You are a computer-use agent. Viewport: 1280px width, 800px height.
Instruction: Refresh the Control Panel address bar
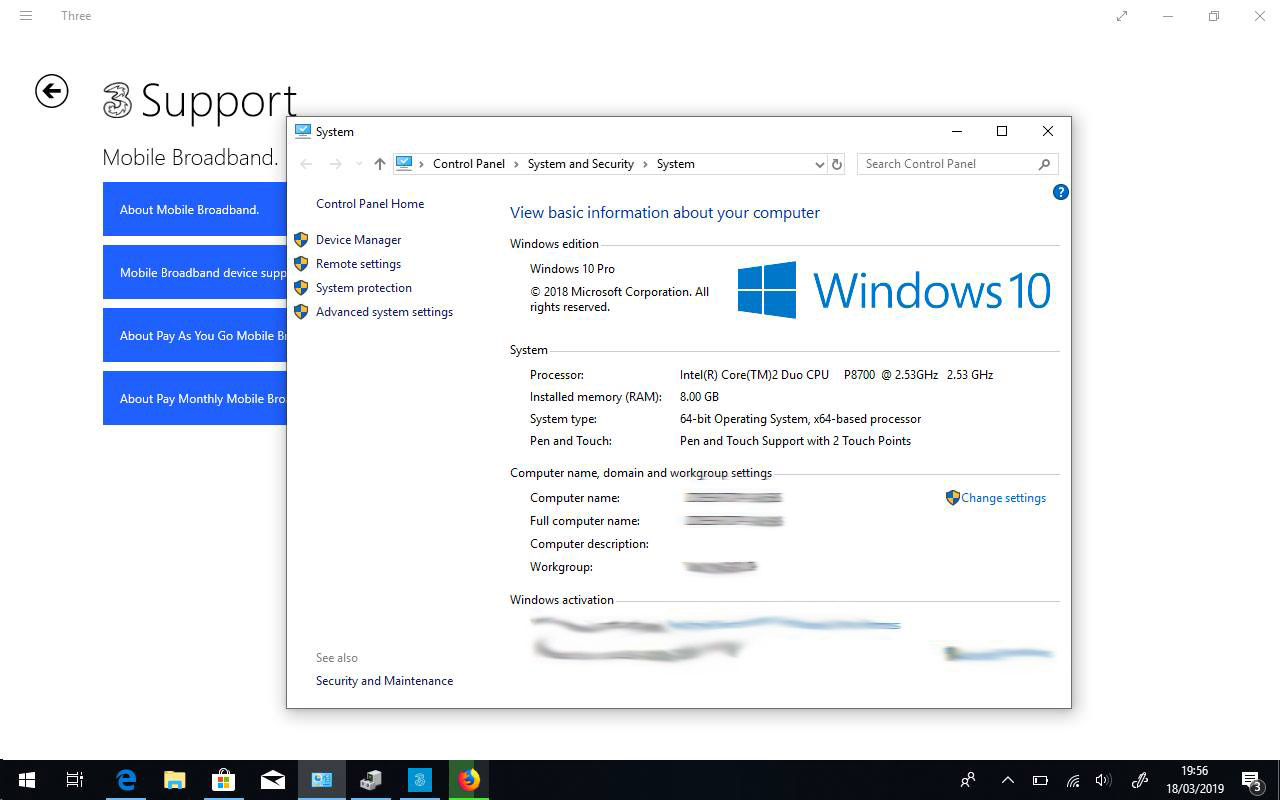(837, 164)
